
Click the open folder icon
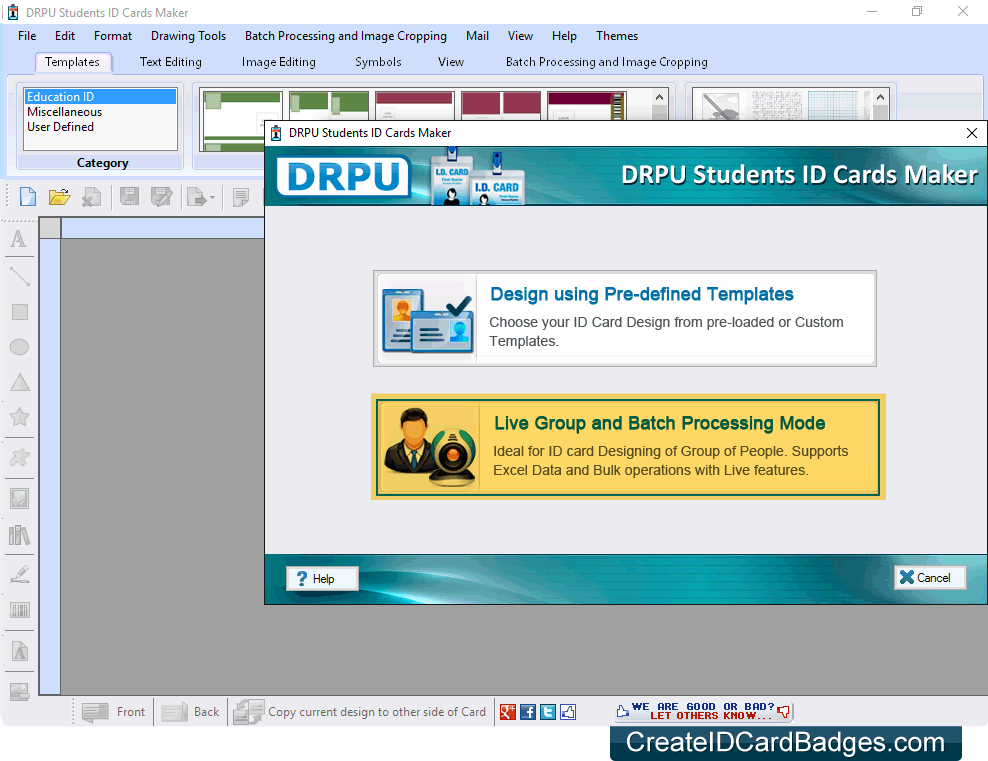point(59,197)
